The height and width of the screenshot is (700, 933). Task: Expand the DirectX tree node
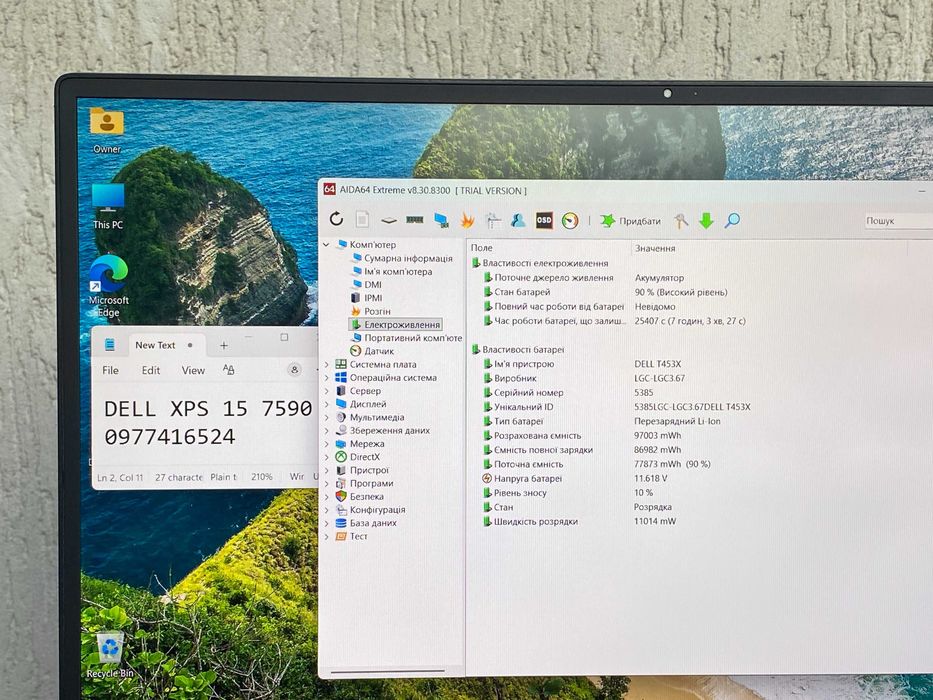[x=326, y=457]
